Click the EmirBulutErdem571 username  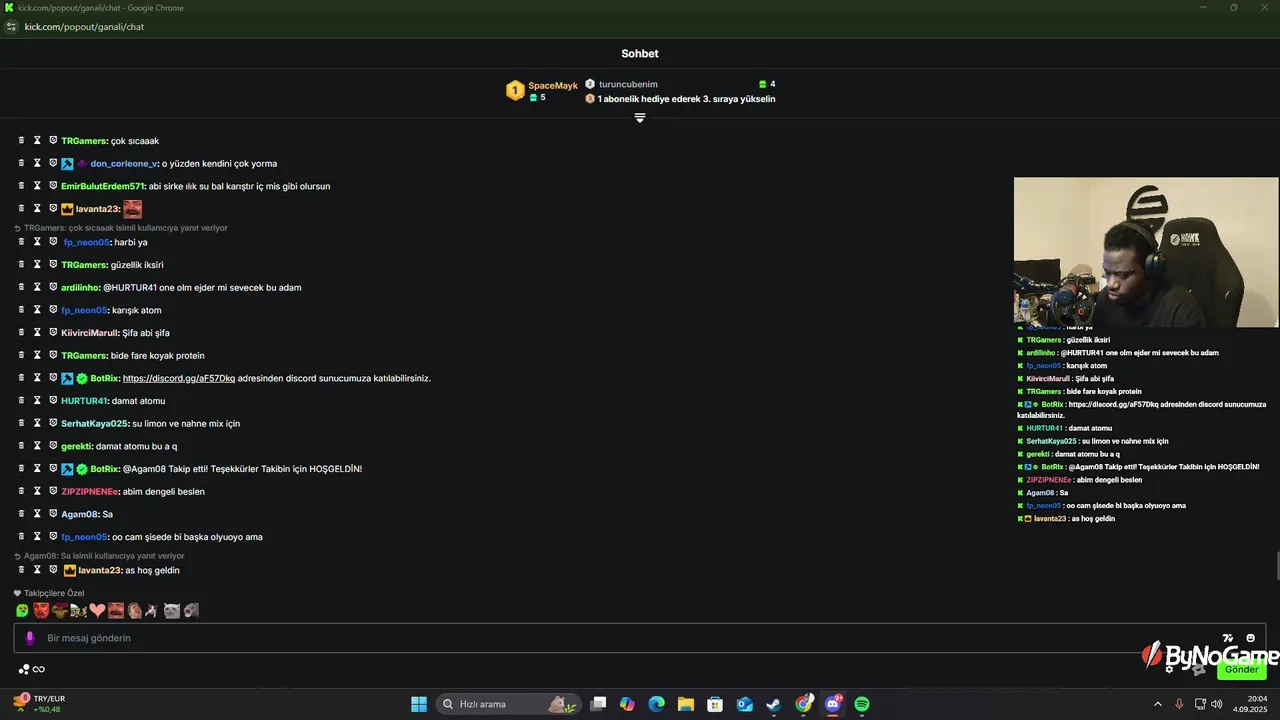(102, 186)
